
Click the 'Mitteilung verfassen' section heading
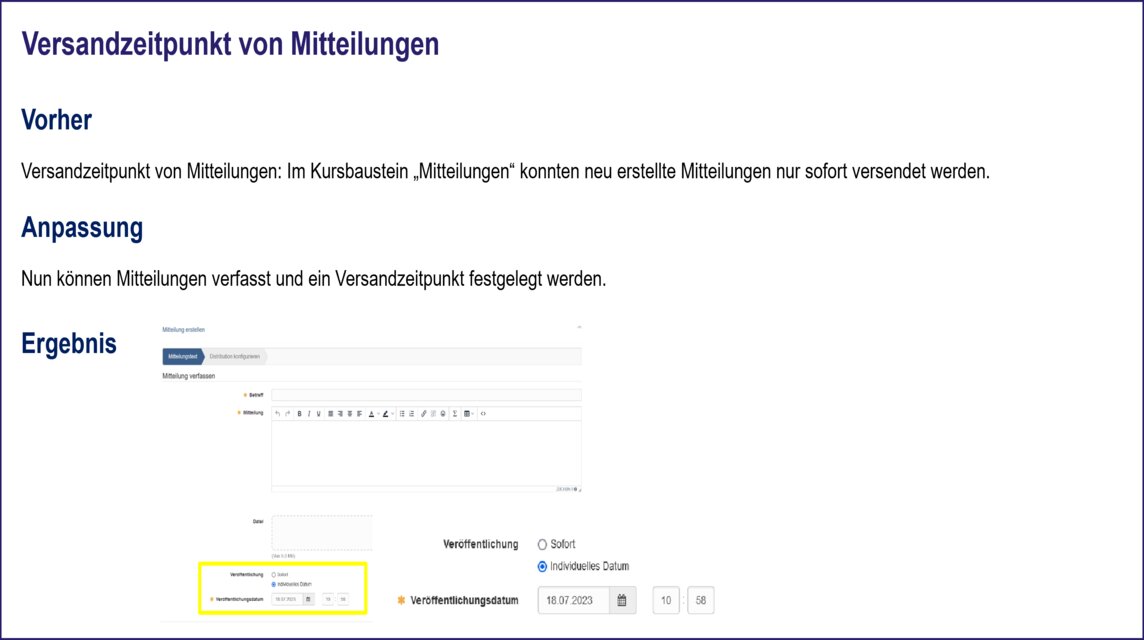click(188, 376)
